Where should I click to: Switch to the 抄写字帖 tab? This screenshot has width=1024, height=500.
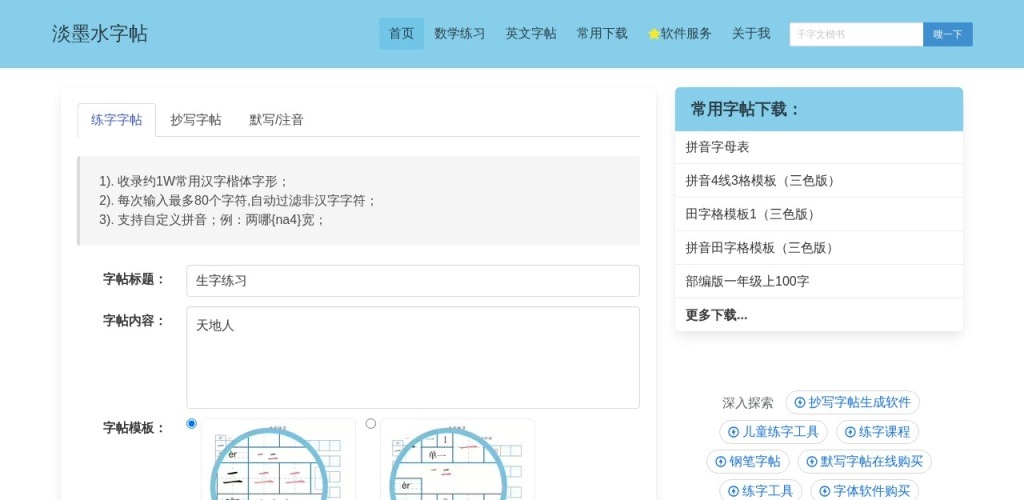196,120
